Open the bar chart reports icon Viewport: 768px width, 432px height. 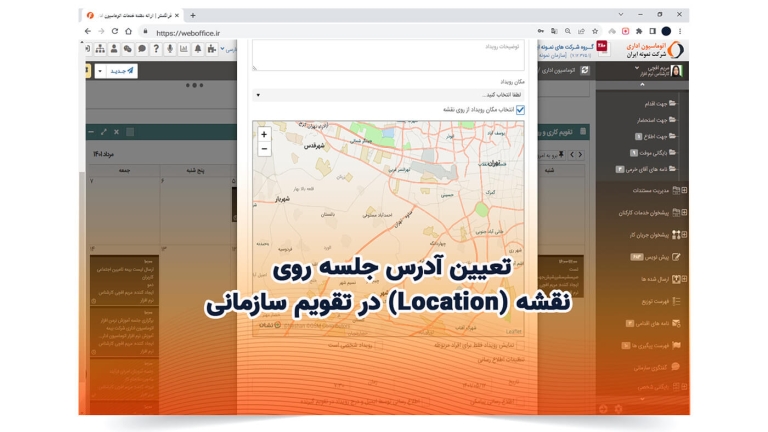point(184,48)
